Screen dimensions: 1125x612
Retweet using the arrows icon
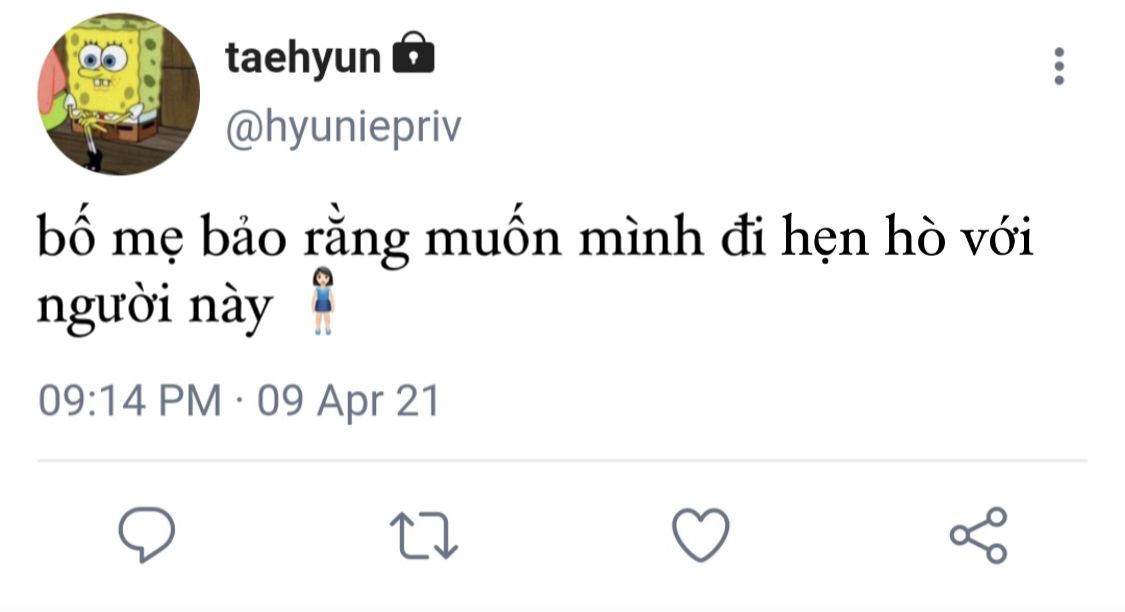(x=424, y=535)
